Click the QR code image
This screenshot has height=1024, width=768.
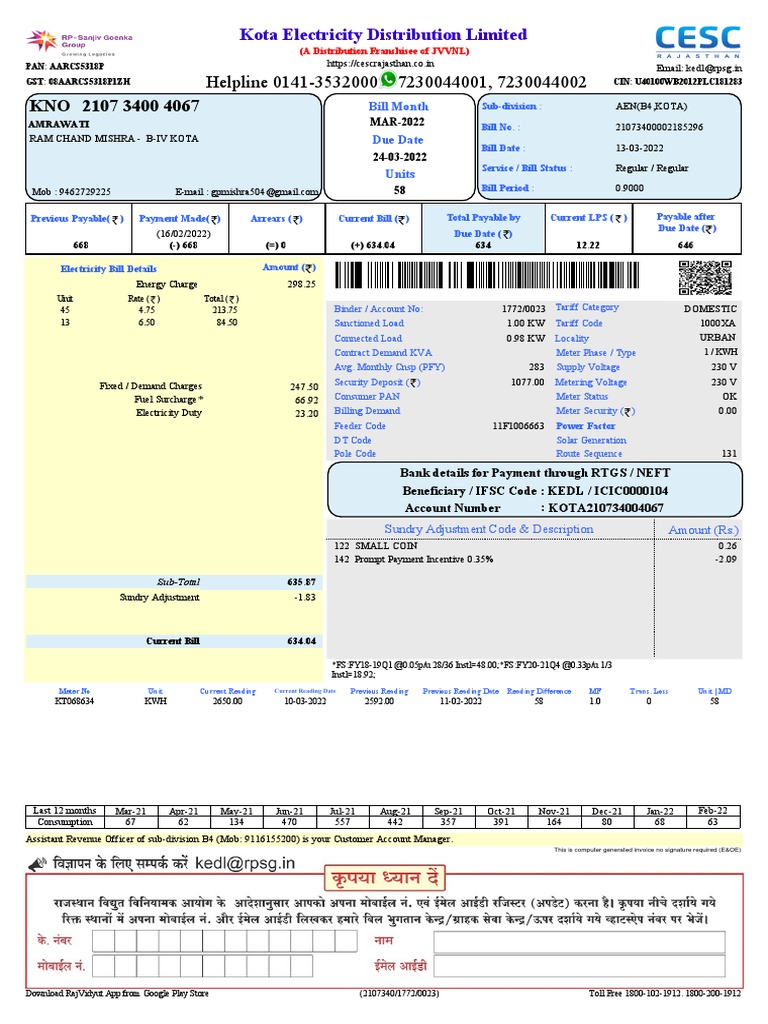[705, 278]
